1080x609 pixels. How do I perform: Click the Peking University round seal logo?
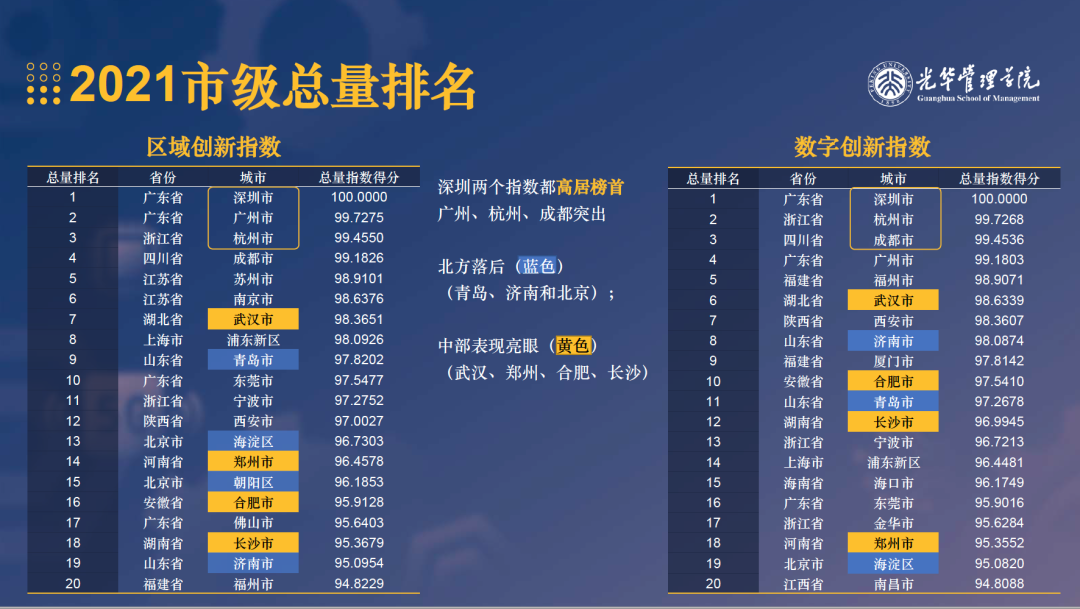tap(887, 85)
